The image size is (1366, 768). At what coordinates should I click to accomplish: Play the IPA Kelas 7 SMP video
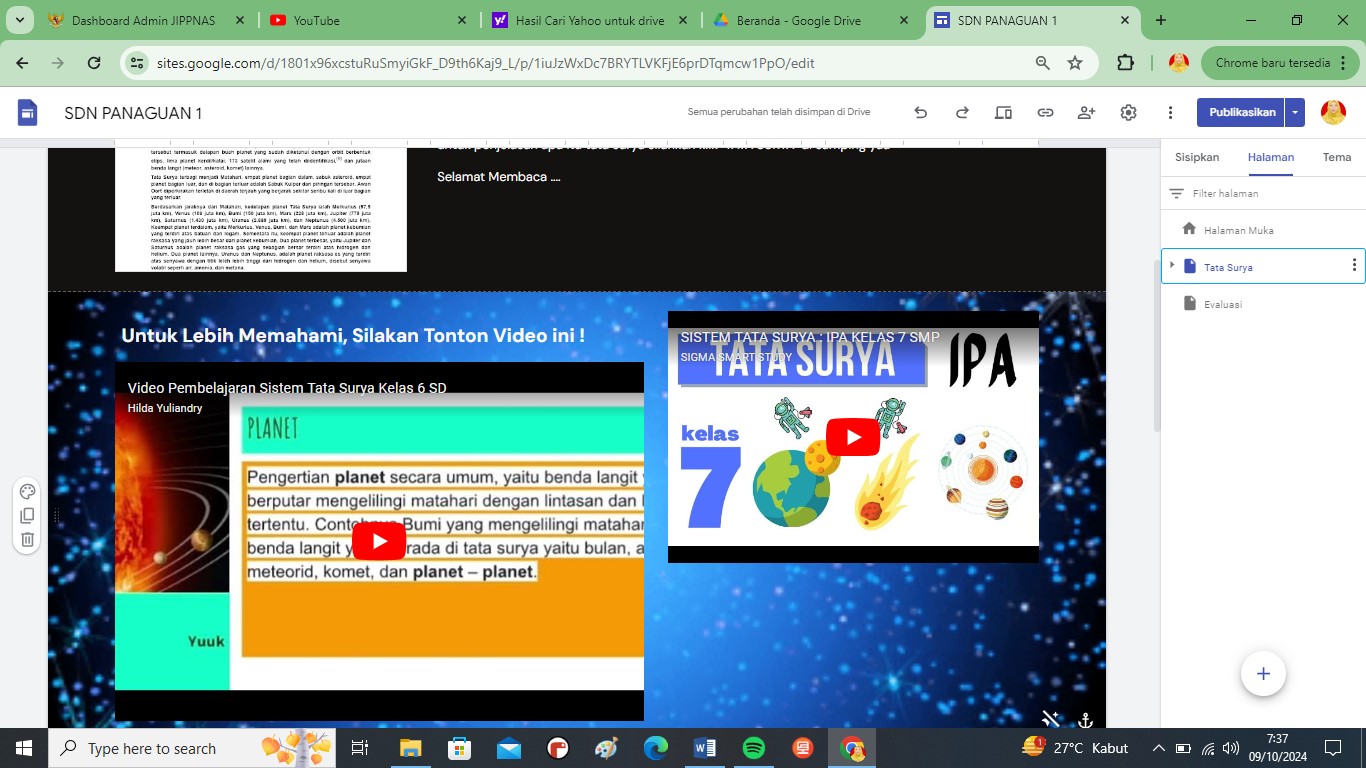coord(853,437)
